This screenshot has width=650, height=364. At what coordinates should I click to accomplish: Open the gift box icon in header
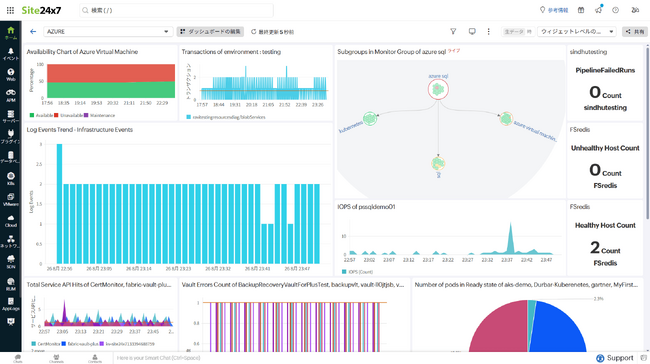[x=581, y=10]
